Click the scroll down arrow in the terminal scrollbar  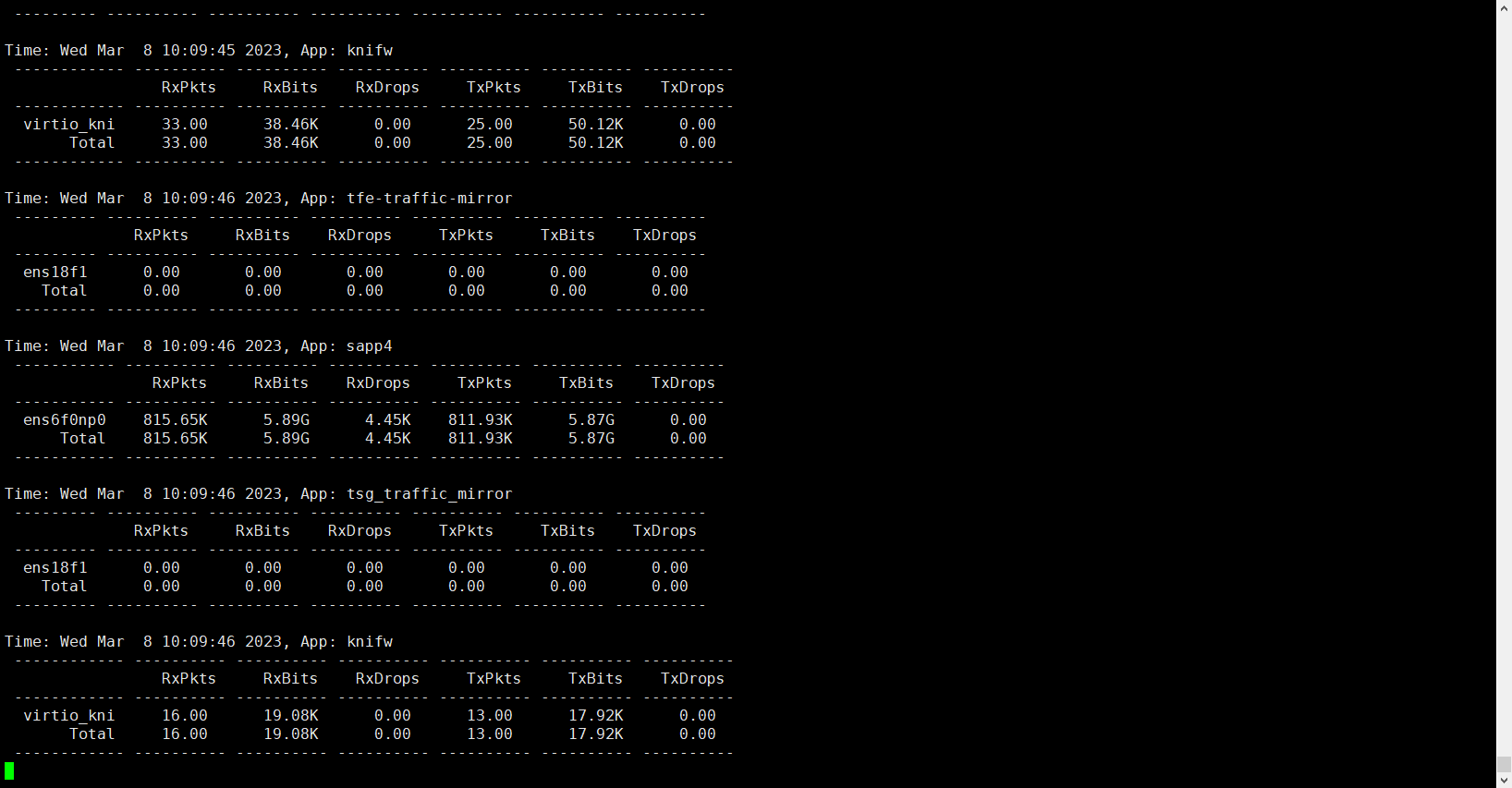1504,781
